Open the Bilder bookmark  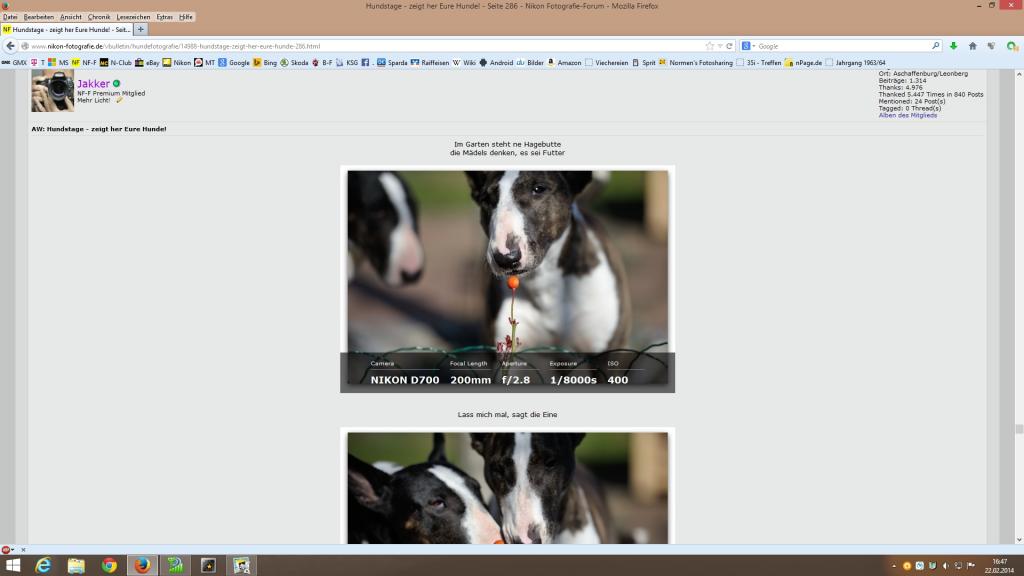pos(530,63)
